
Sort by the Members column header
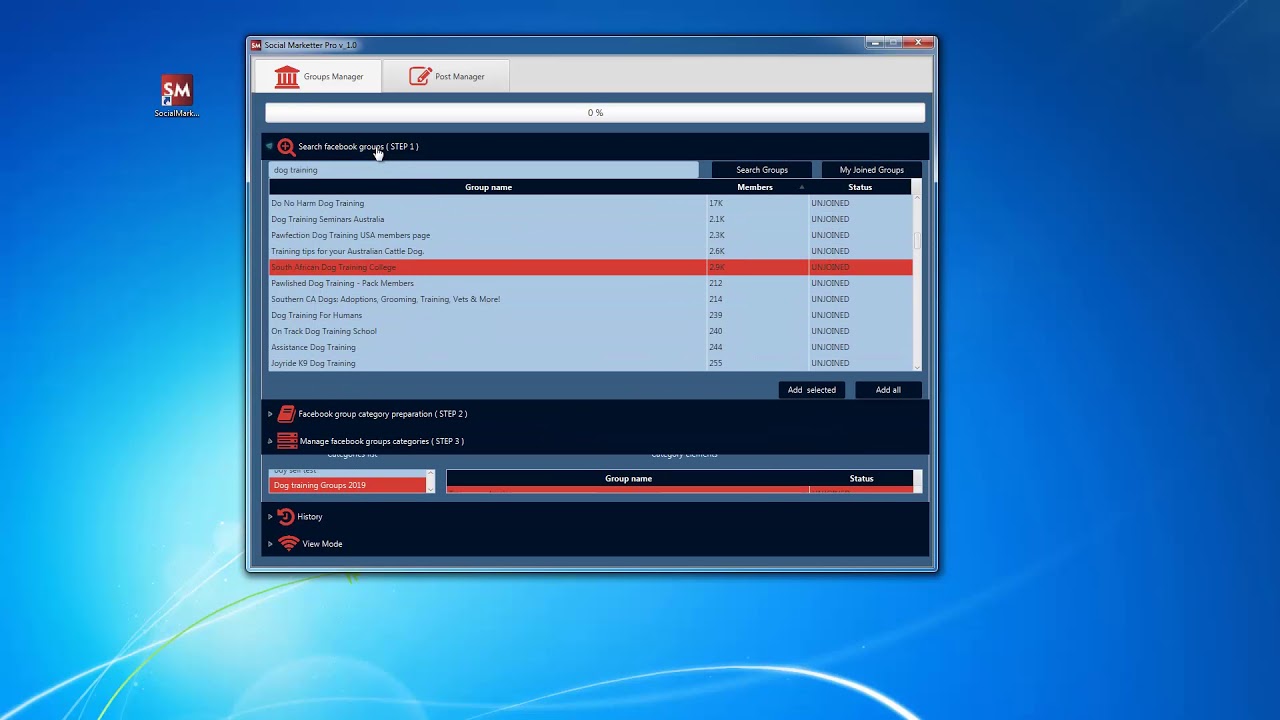point(757,187)
